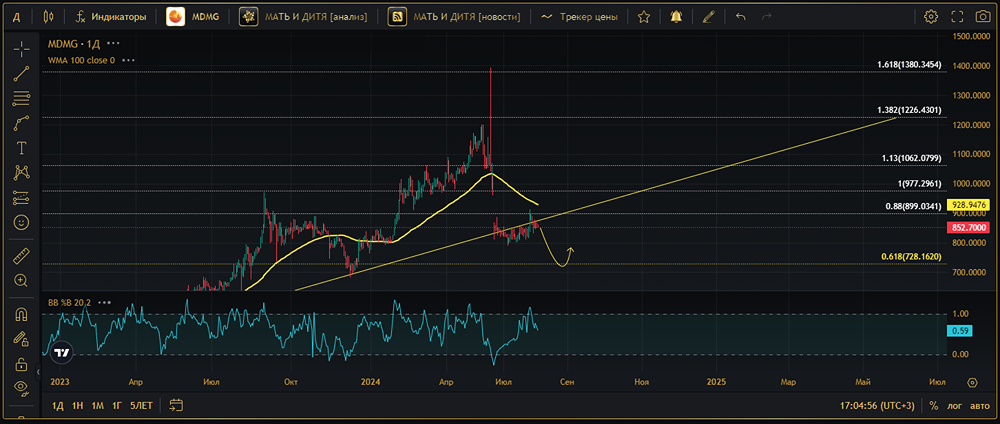The height and width of the screenshot is (424, 1000).
Task: Take a chart snapshot with camera icon
Action: coord(982,17)
